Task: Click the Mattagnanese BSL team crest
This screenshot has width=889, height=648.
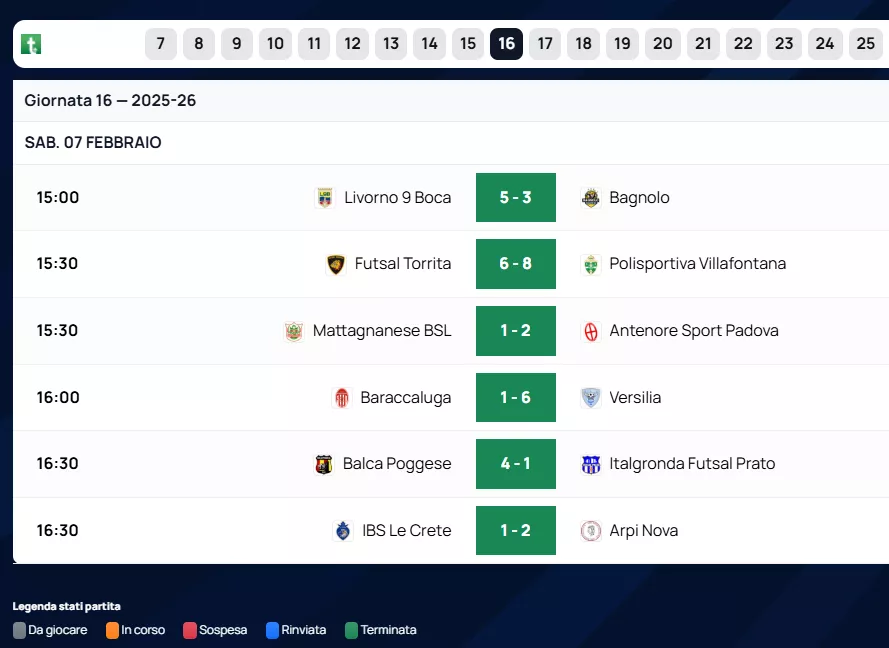Action: click(x=294, y=331)
